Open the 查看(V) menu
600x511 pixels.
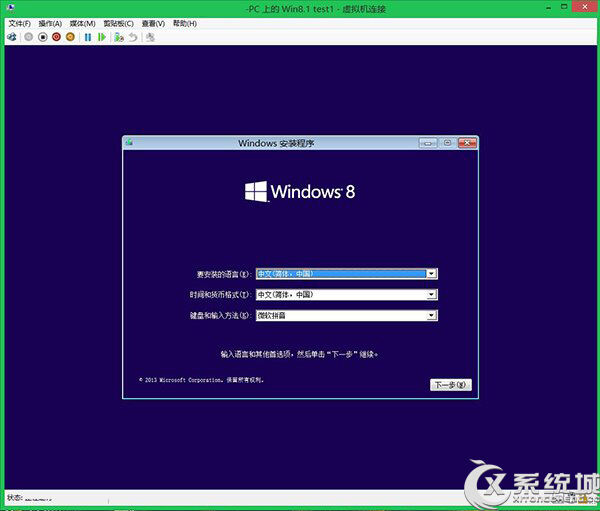[x=153, y=24]
